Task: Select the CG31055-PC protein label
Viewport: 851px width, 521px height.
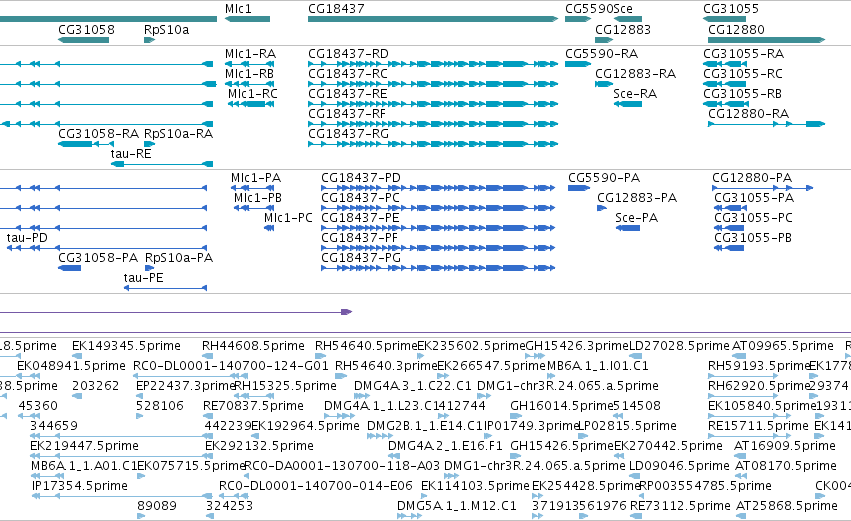Action: click(753, 218)
